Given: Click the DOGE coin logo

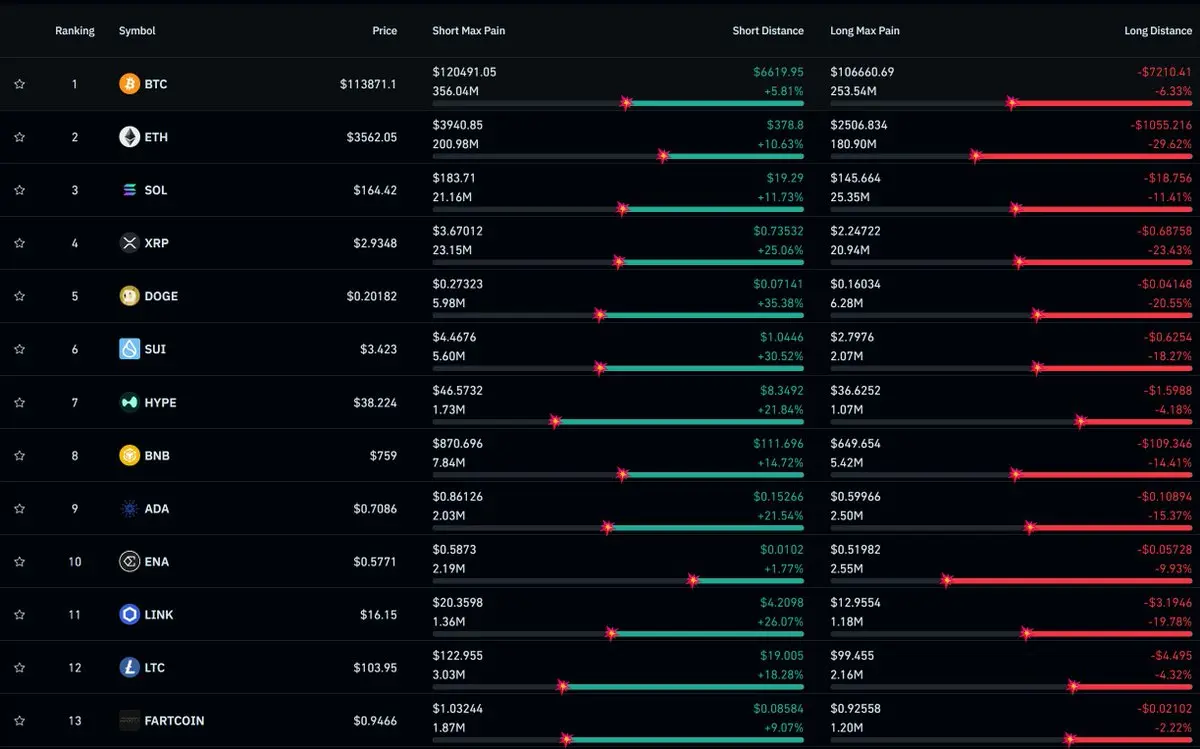Looking at the screenshot, I should (x=129, y=296).
